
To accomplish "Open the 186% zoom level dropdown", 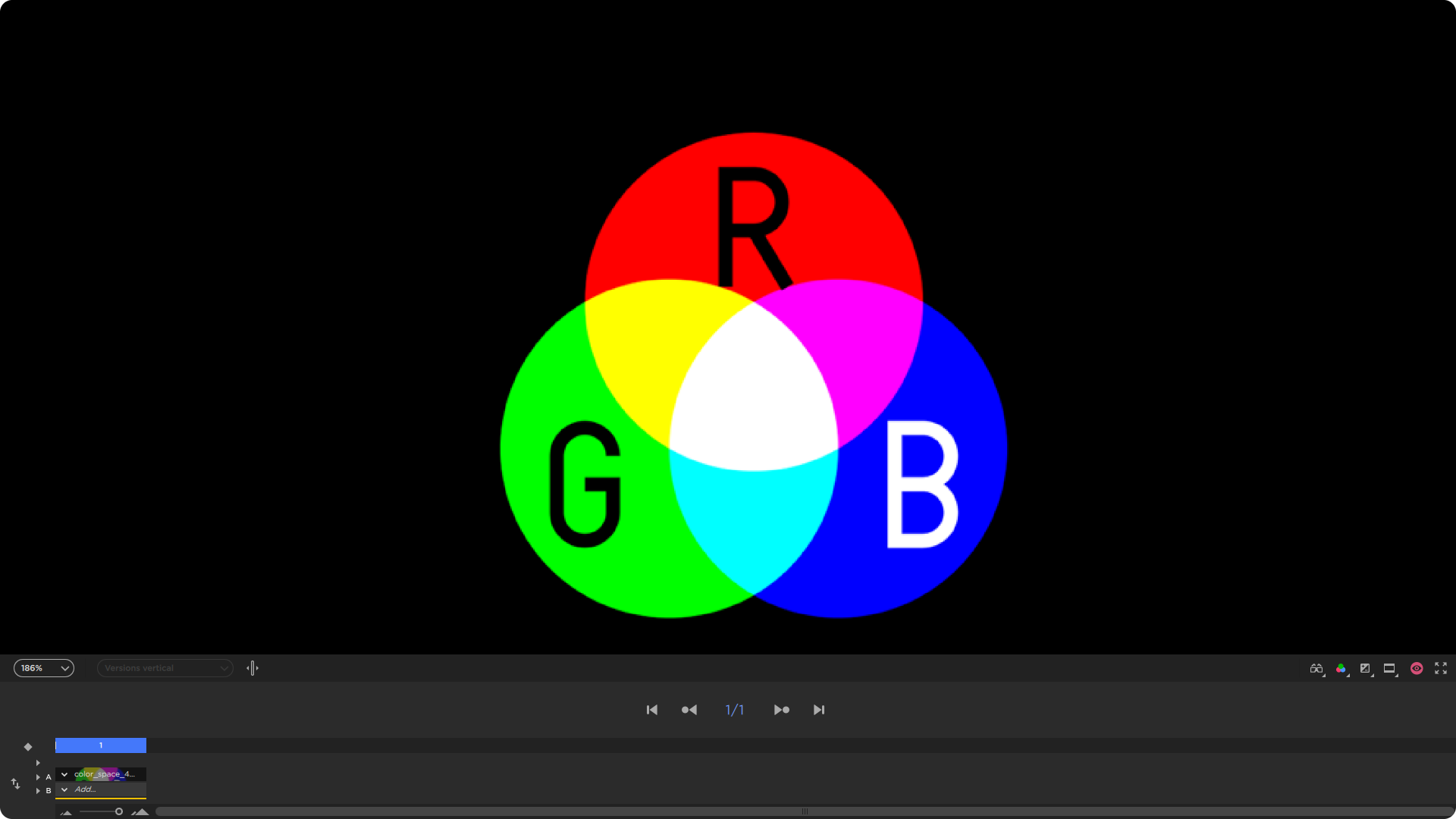I will click(44, 668).
